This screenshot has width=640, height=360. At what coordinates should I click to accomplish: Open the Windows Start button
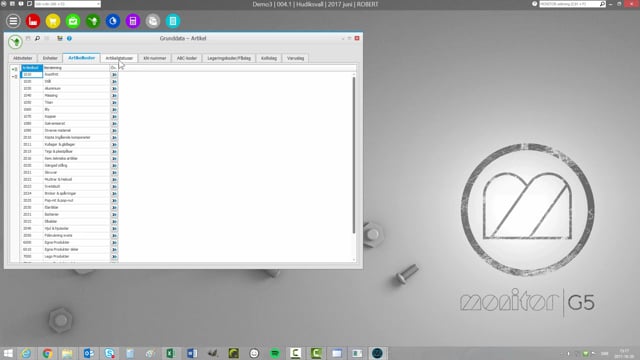pyautogui.click(x=8, y=353)
